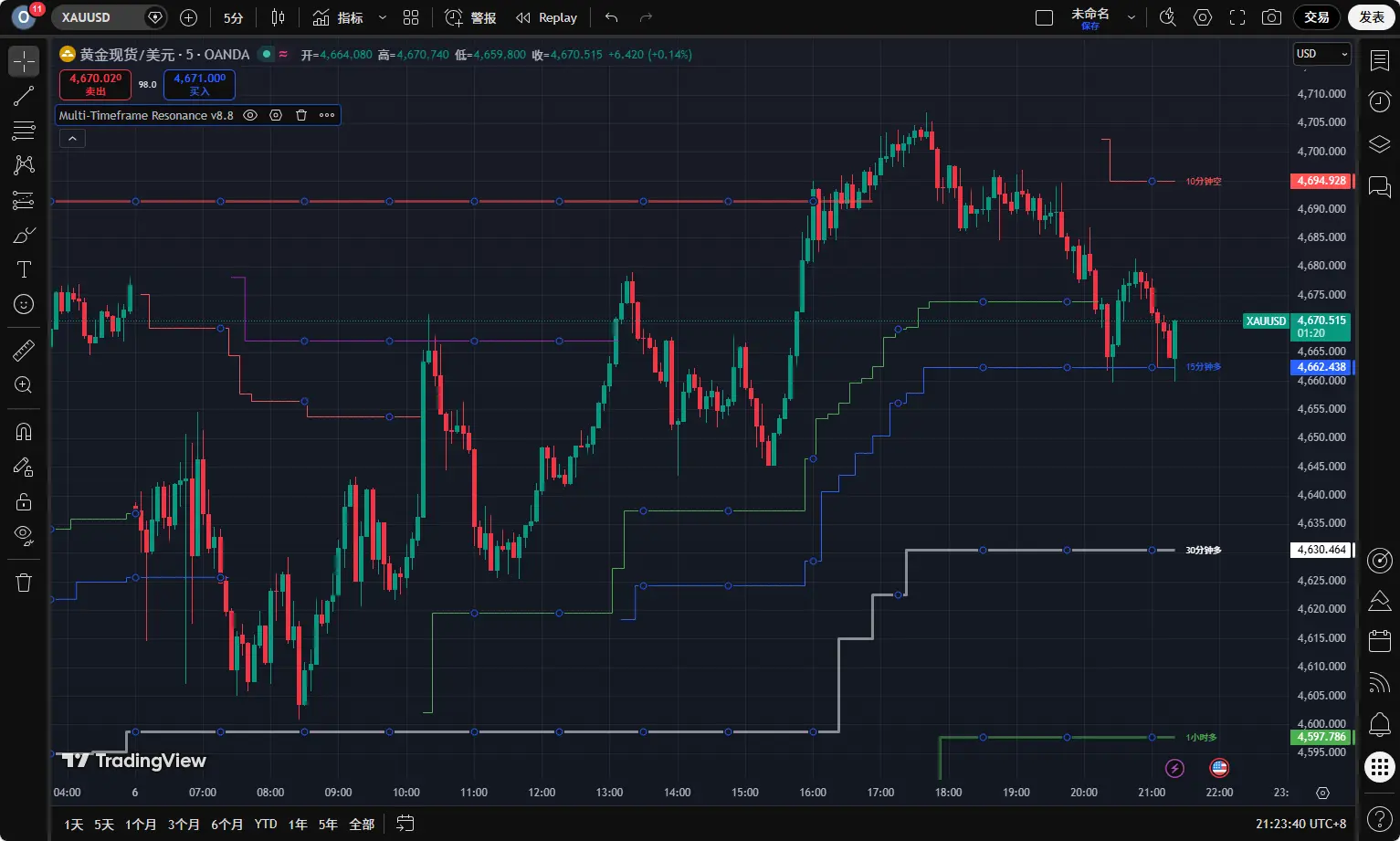The width and height of the screenshot is (1400, 841).
Task: Open the emoji icons tool
Action: pos(24,304)
